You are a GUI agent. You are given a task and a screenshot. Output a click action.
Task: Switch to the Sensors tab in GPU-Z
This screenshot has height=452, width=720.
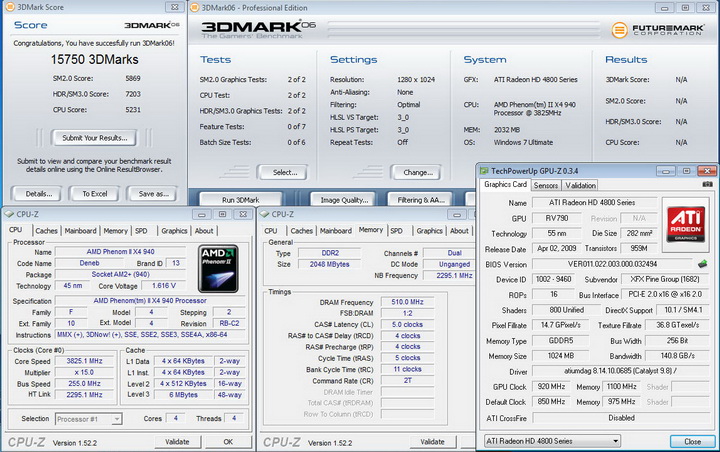pos(546,185)
